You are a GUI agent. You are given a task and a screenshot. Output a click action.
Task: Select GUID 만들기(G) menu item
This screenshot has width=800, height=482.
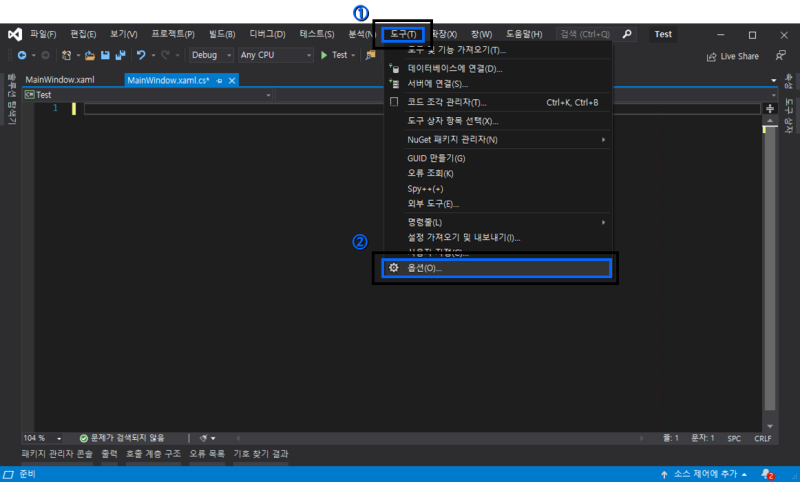coord(497,158)
